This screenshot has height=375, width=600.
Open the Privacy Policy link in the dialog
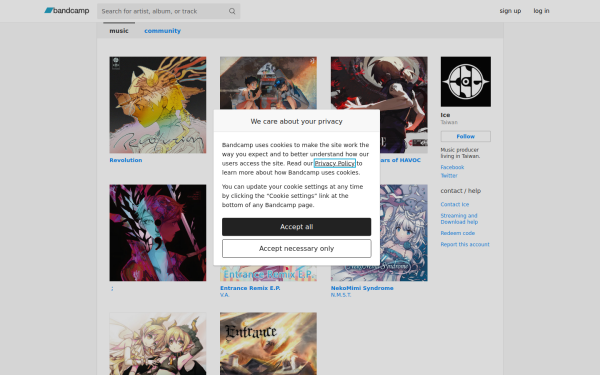pyautogui.click(x=334, y=163)
